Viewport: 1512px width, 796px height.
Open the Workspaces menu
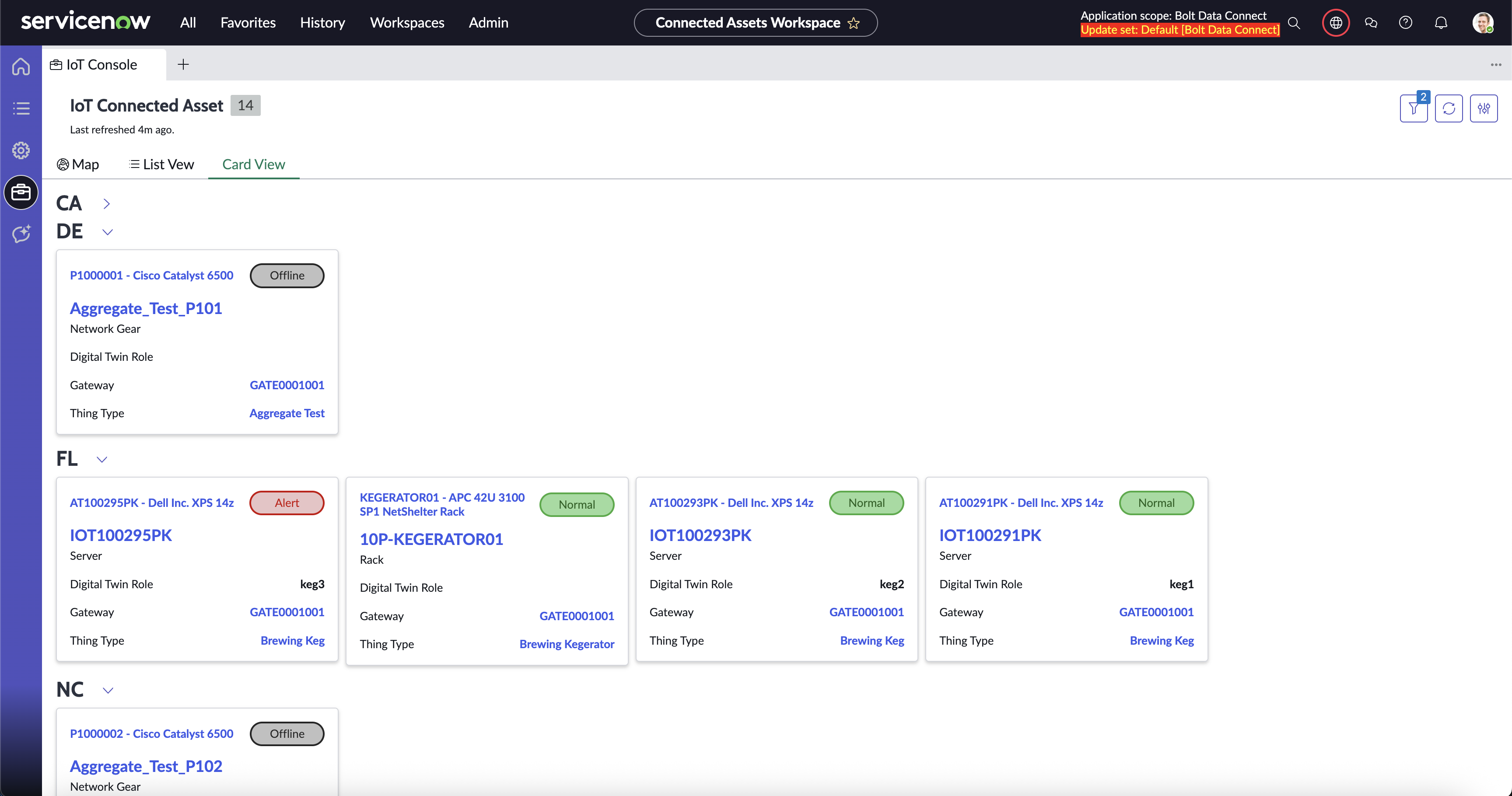[x=407, y=23]
